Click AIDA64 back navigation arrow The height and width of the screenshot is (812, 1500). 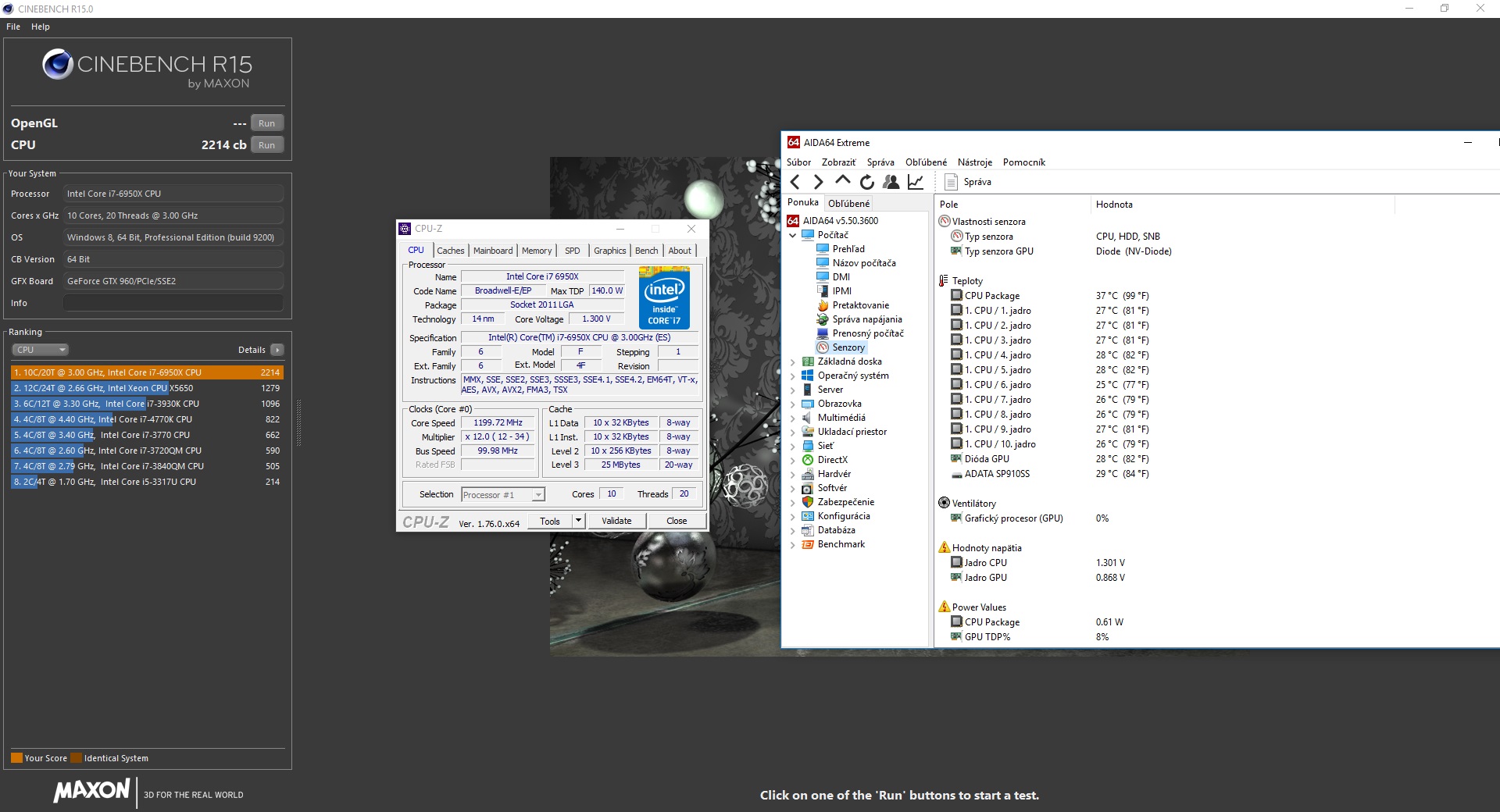click(x=795, y=182)
